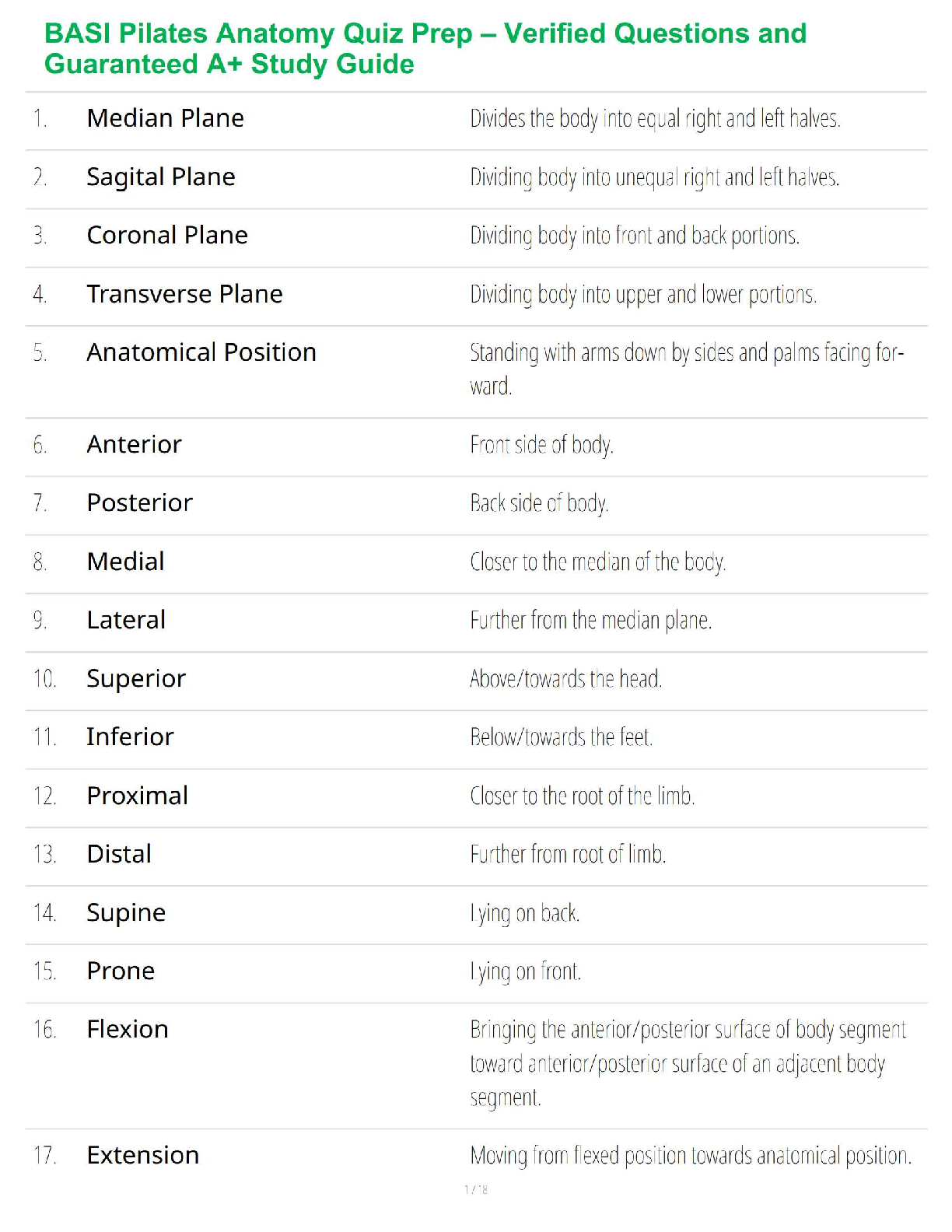Select the term Medial

(x=126, y=562)
